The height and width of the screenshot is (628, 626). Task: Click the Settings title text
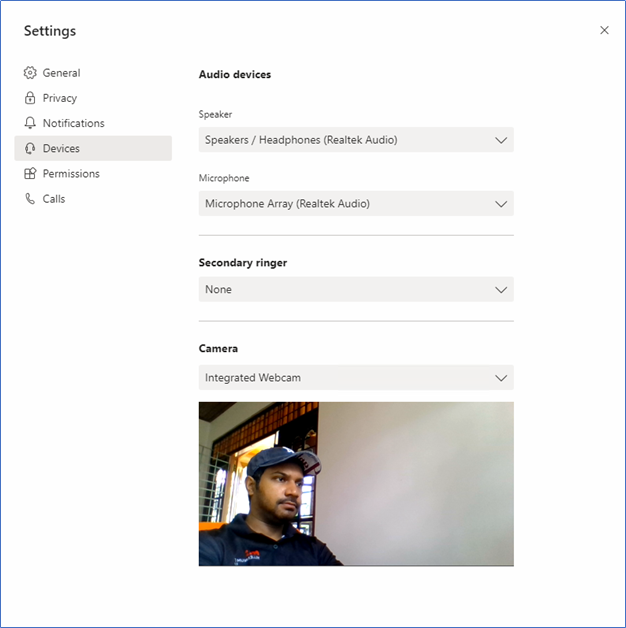50,31
